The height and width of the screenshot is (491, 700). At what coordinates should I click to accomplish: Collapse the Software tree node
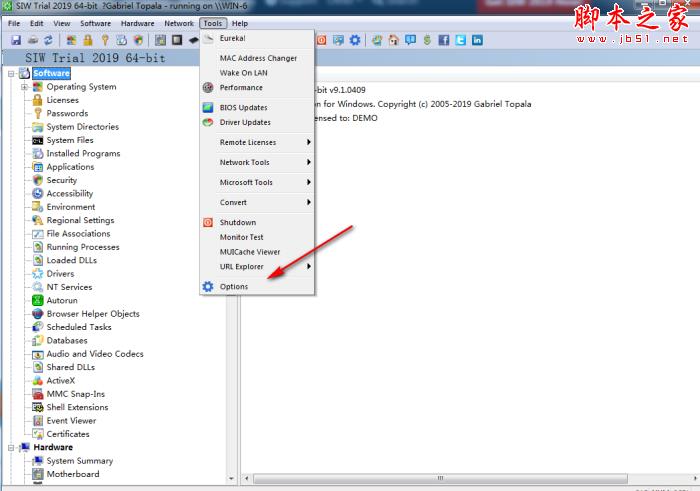(11, 74)
